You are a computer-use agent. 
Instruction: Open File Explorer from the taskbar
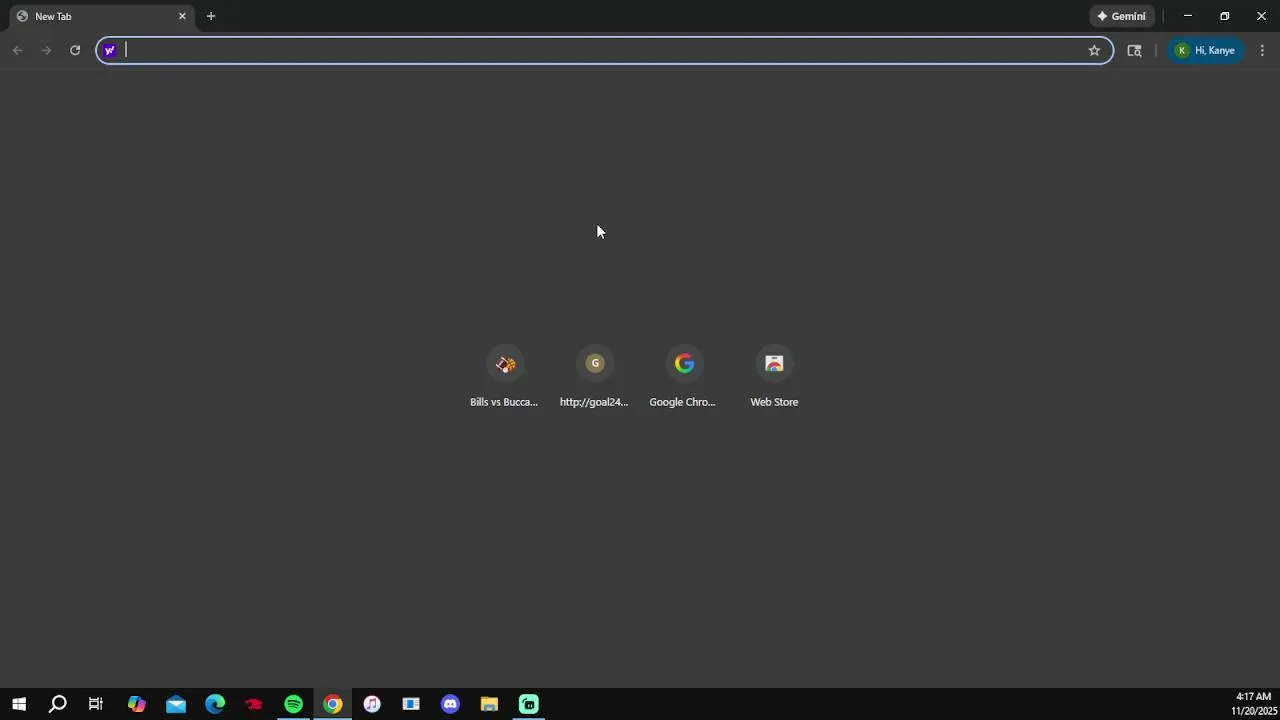click(489, 704)
